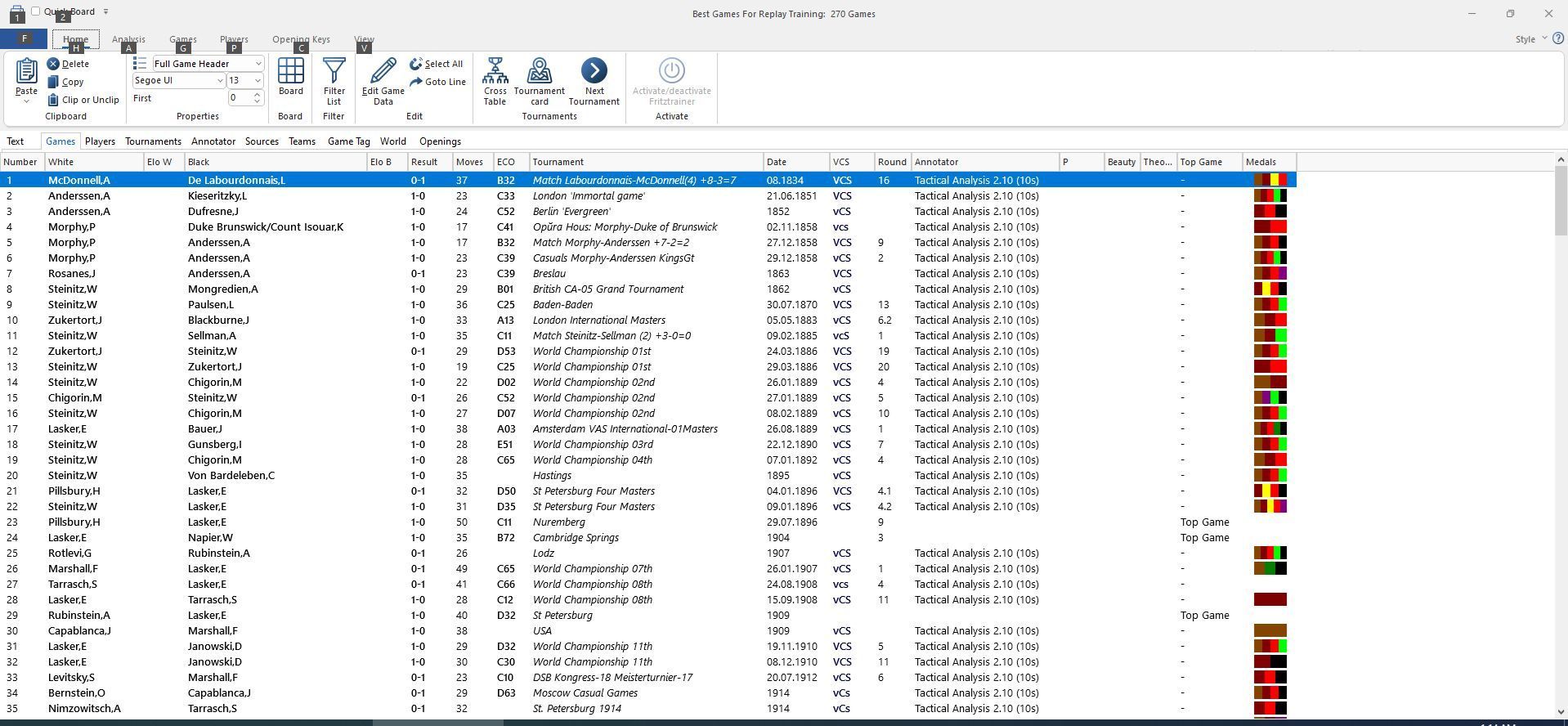
Task: Open Edit Game Data pencil icon
Action: coord(383,71)
